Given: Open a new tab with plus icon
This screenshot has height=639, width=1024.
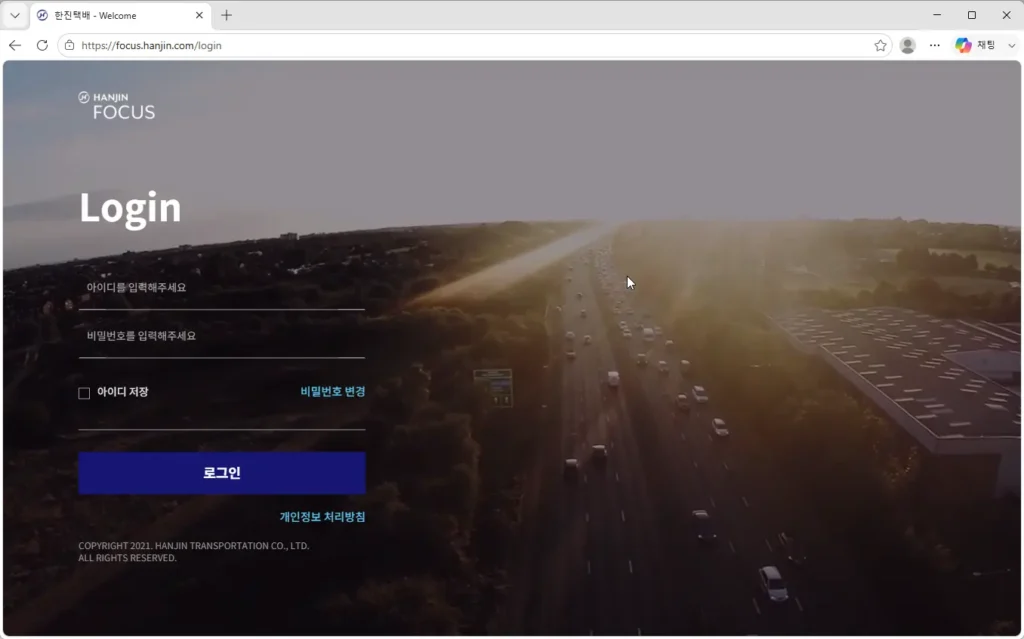Looking at the screenshot, I should click(x=227, y=15).
